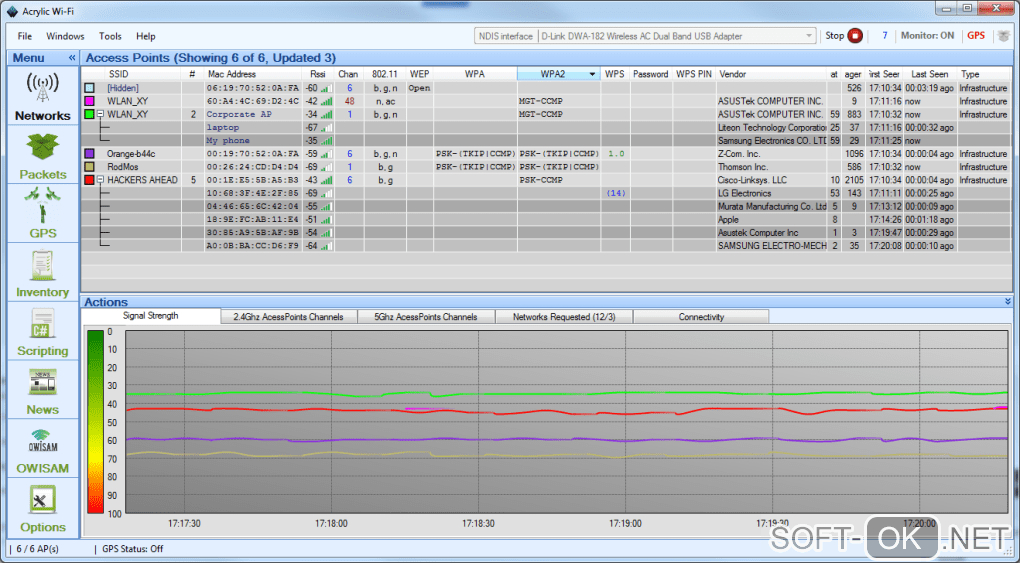The image size is (1020, 563).
Task: Open the NDIS interface adapter dropdown
Action: tap(809, 36)
